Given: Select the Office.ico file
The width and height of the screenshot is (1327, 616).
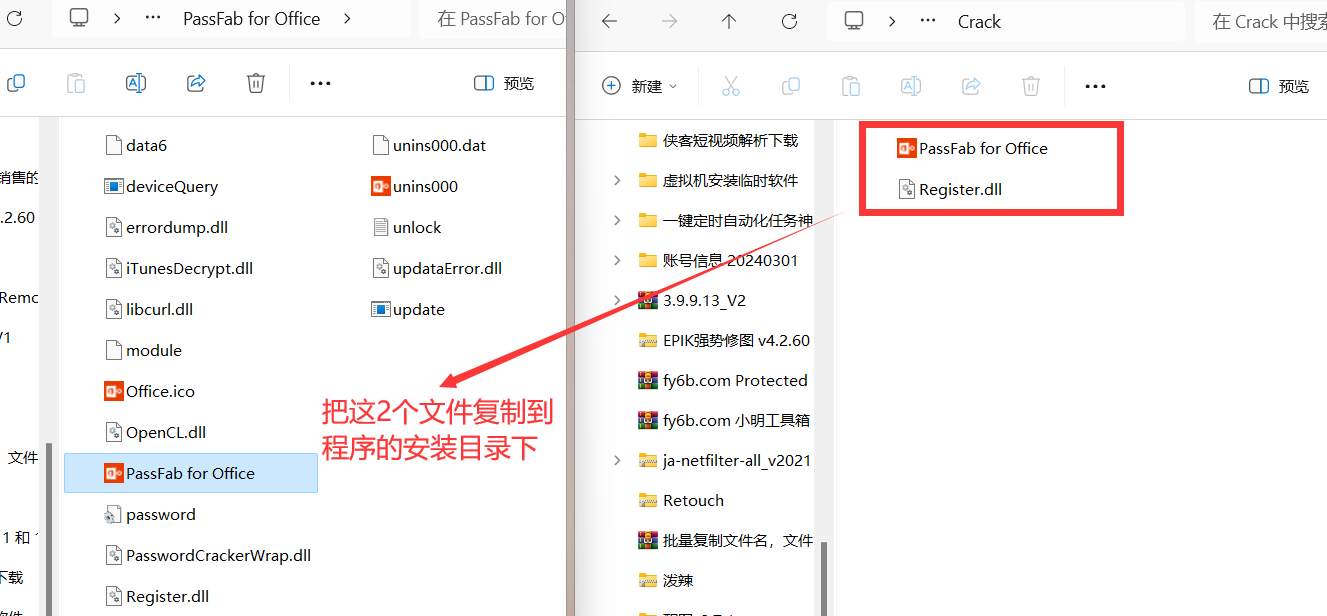Looking at the screenshot, I should coord(150,391).
